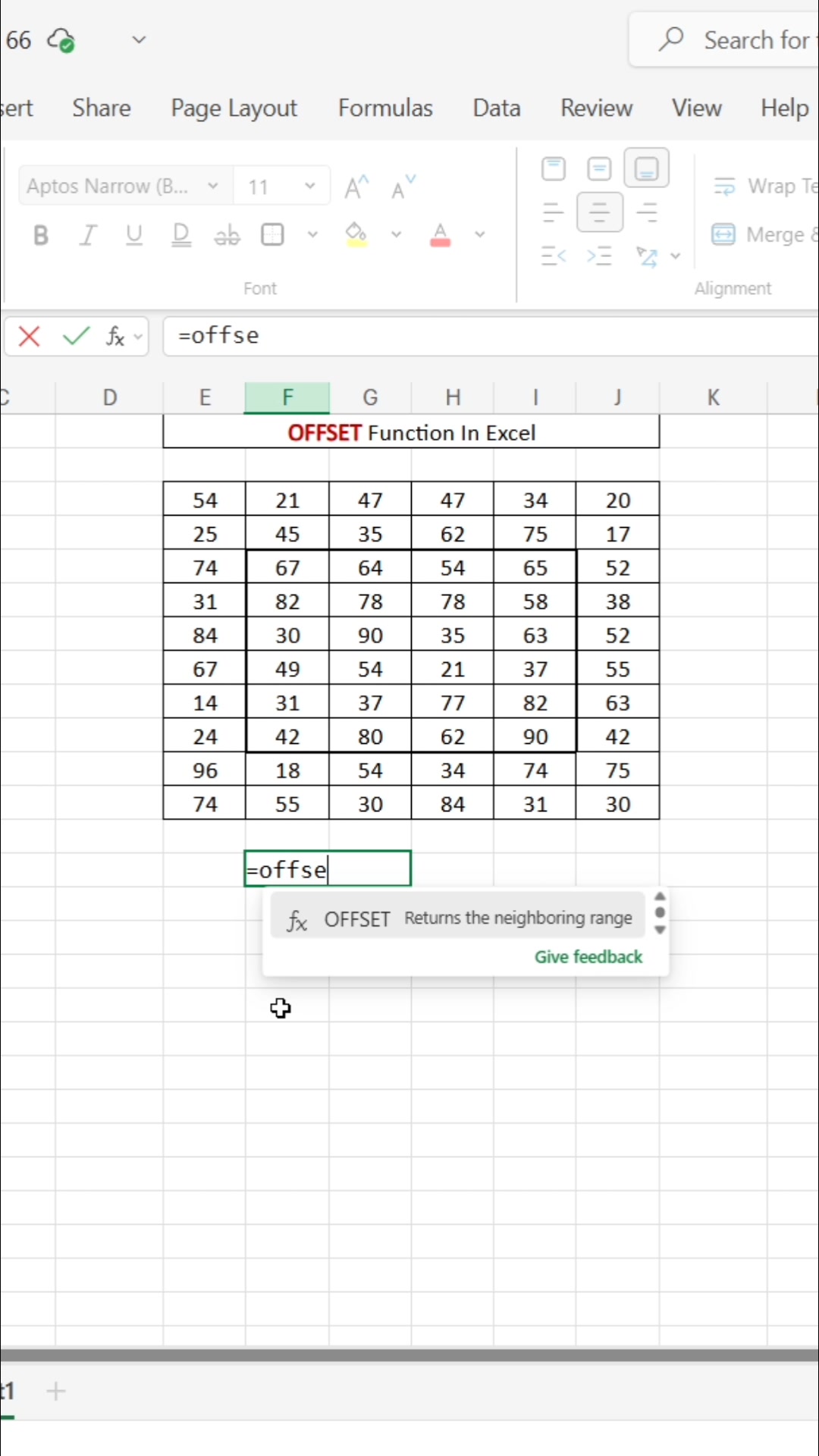Toggle Bold formatting
This screenshot has width=819, height=1456.
(41, 235)
